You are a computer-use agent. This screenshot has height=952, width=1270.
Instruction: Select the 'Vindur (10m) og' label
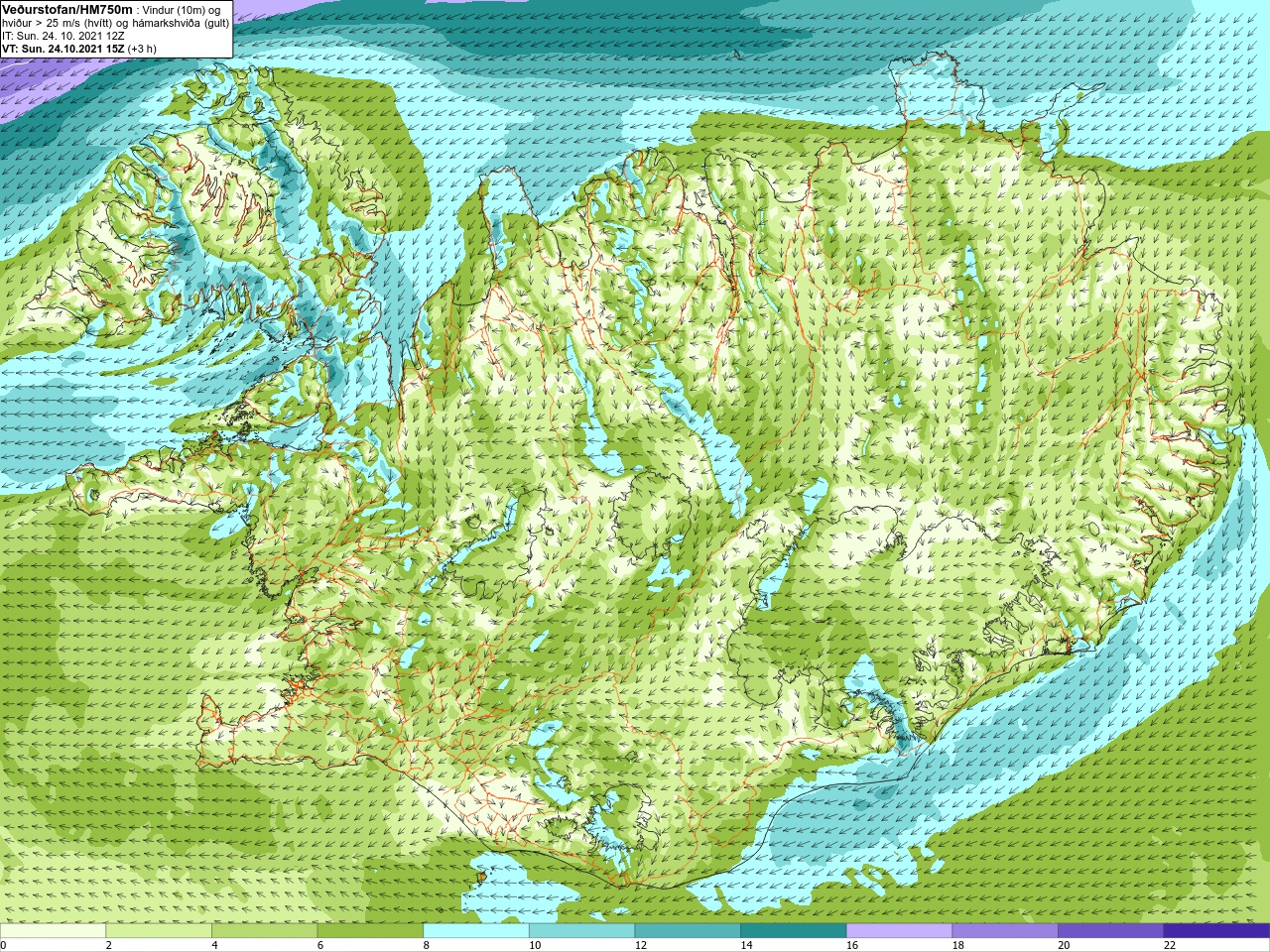click(182, 10)
